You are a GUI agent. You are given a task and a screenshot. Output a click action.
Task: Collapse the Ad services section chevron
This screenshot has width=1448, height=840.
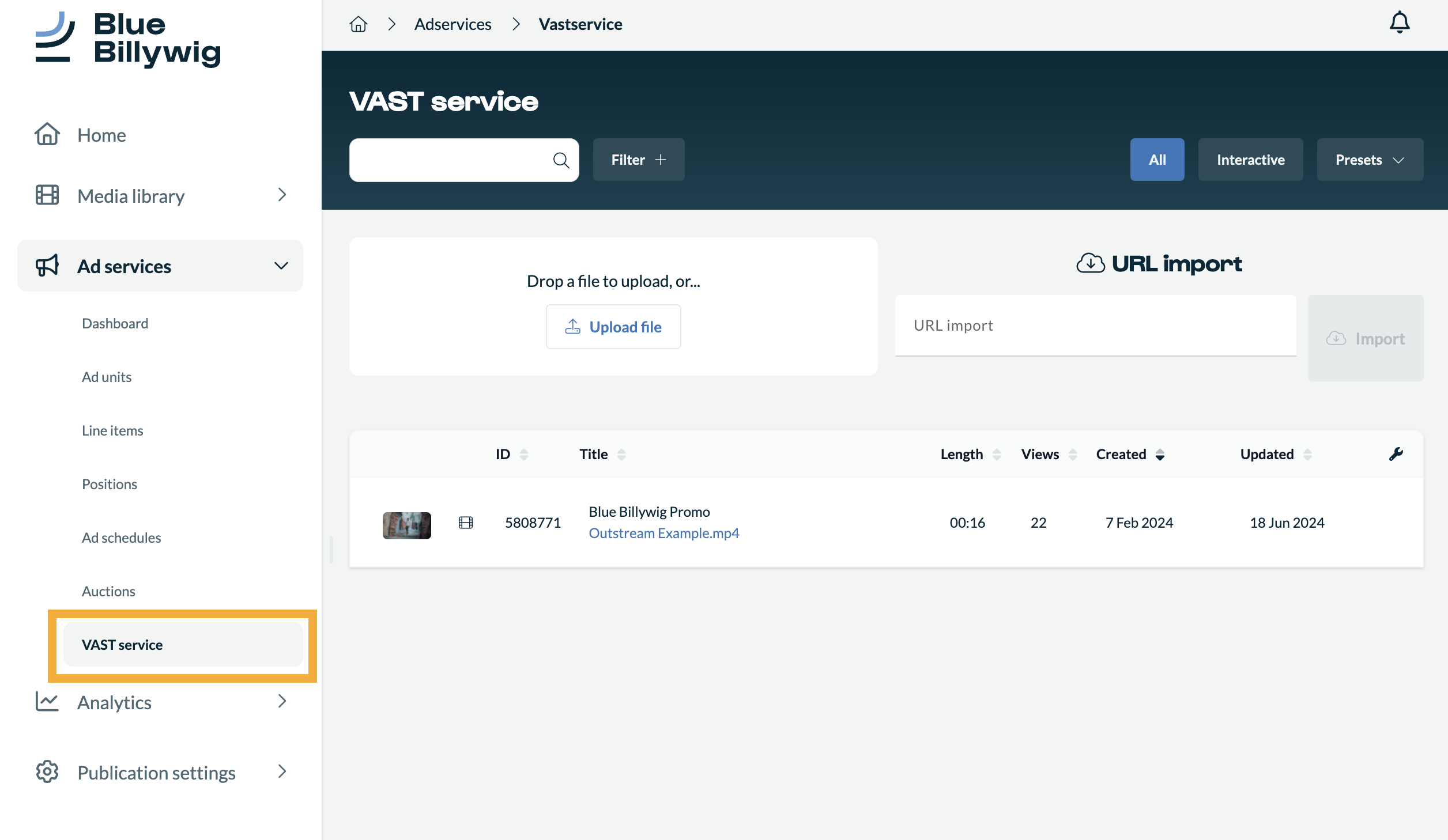click(281, 266)
